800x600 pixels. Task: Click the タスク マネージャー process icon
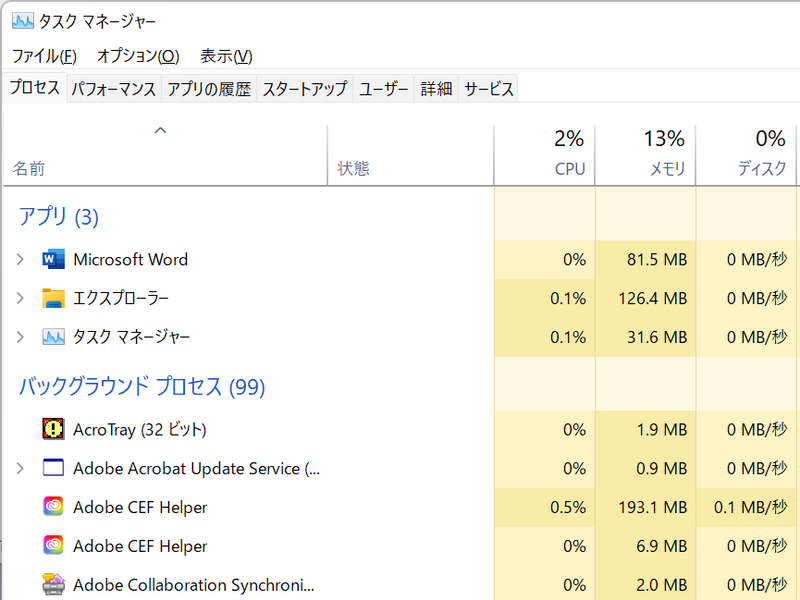pos(53,337)
